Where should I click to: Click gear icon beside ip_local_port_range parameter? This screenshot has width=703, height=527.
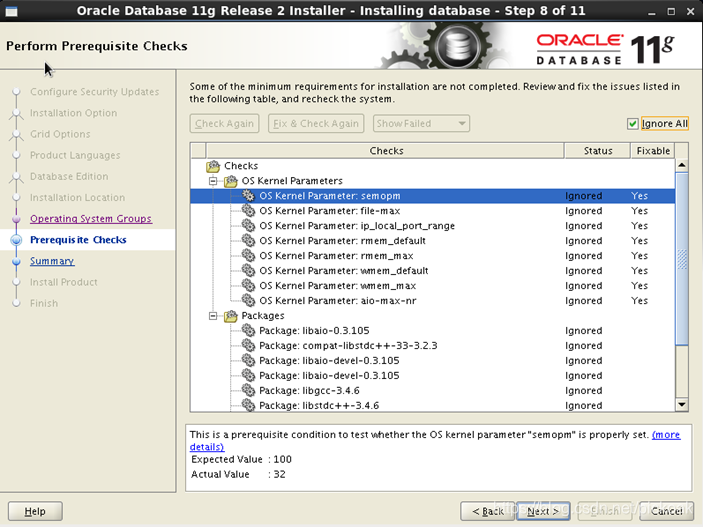coord(248,225)
